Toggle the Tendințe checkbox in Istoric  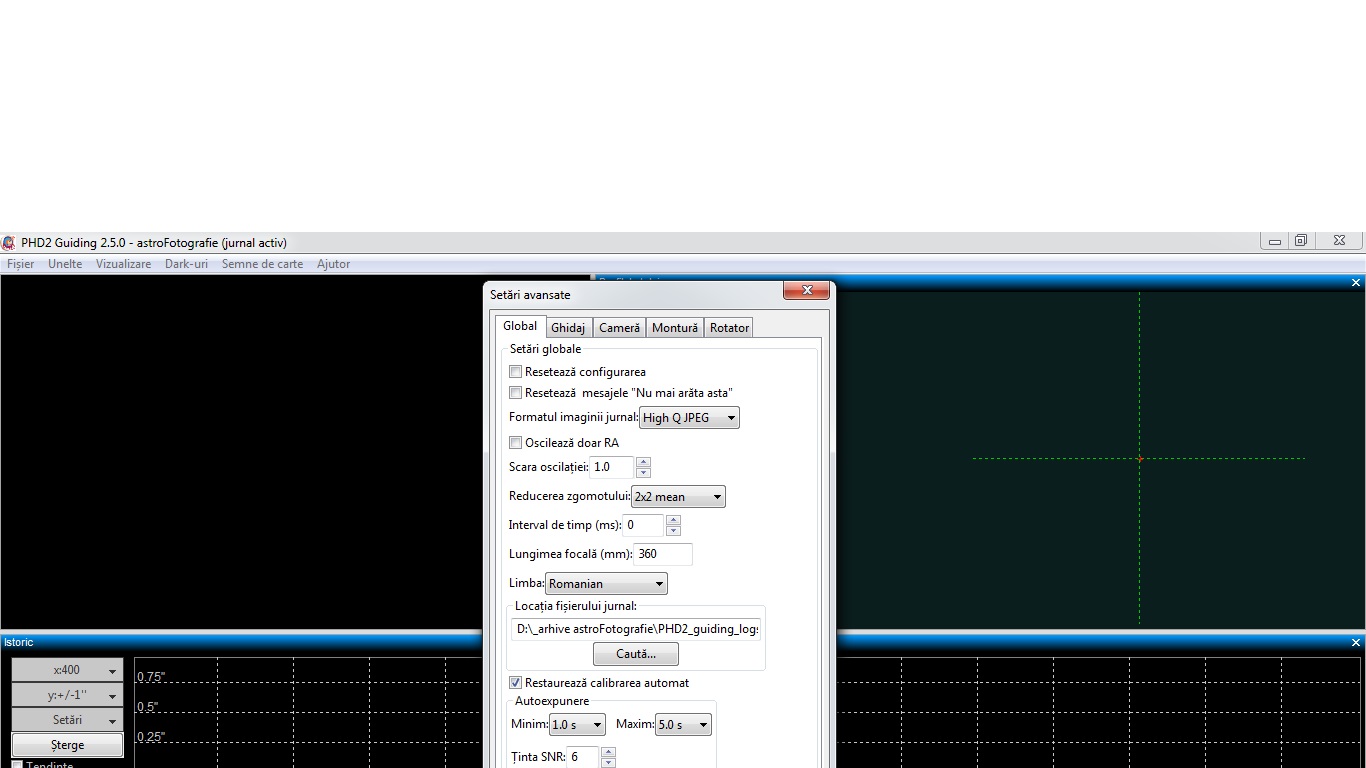click(17, 765)
